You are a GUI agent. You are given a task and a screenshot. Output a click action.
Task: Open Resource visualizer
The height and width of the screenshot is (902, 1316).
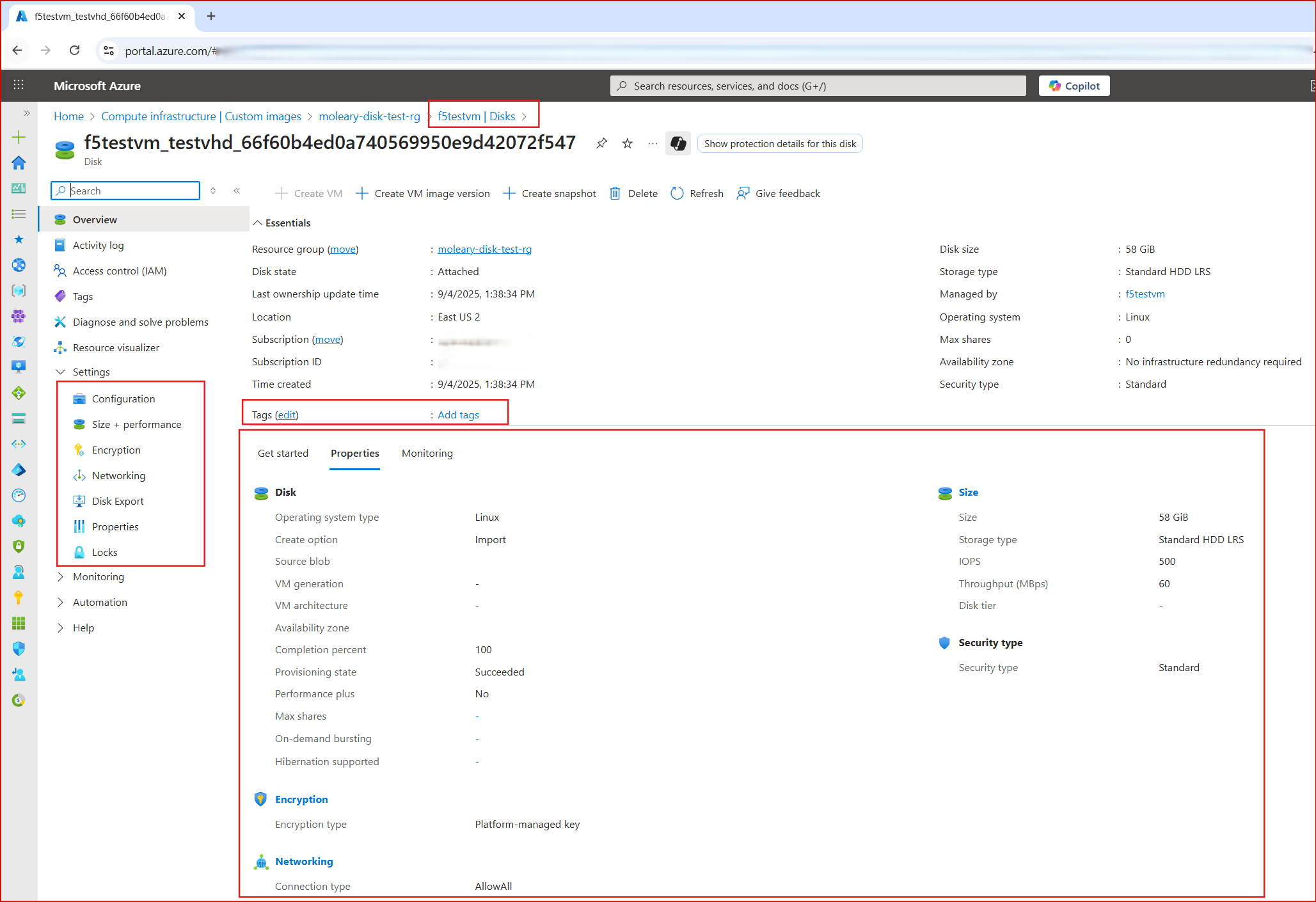(116, 347)
